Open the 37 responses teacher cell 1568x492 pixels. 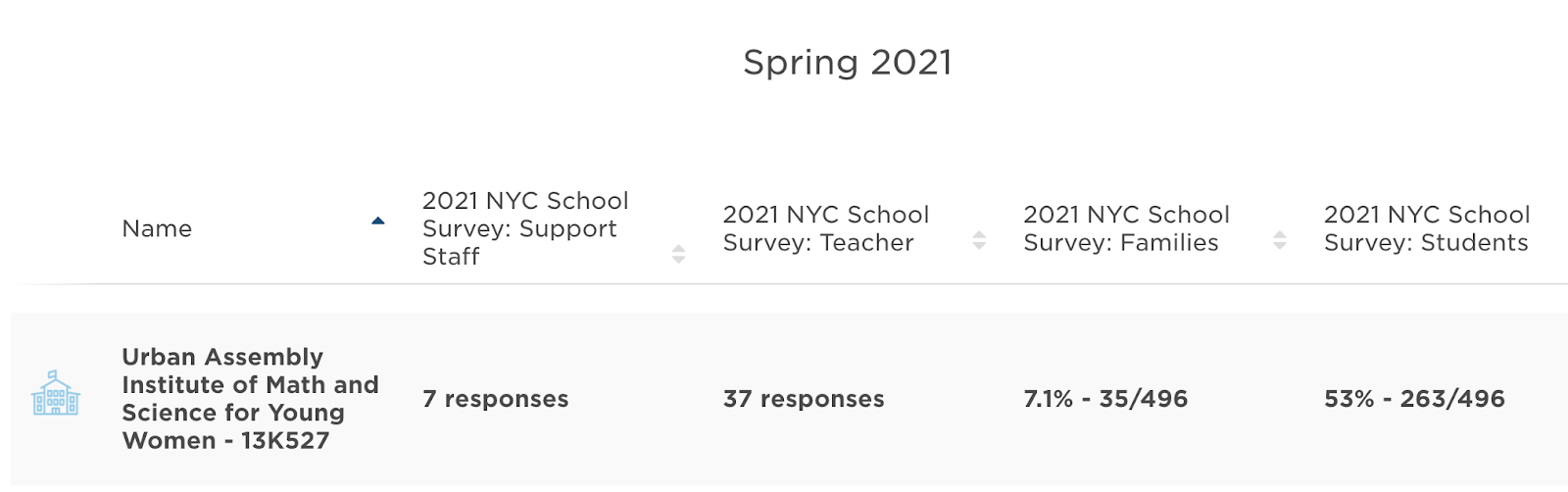click(x=804, y=399)
